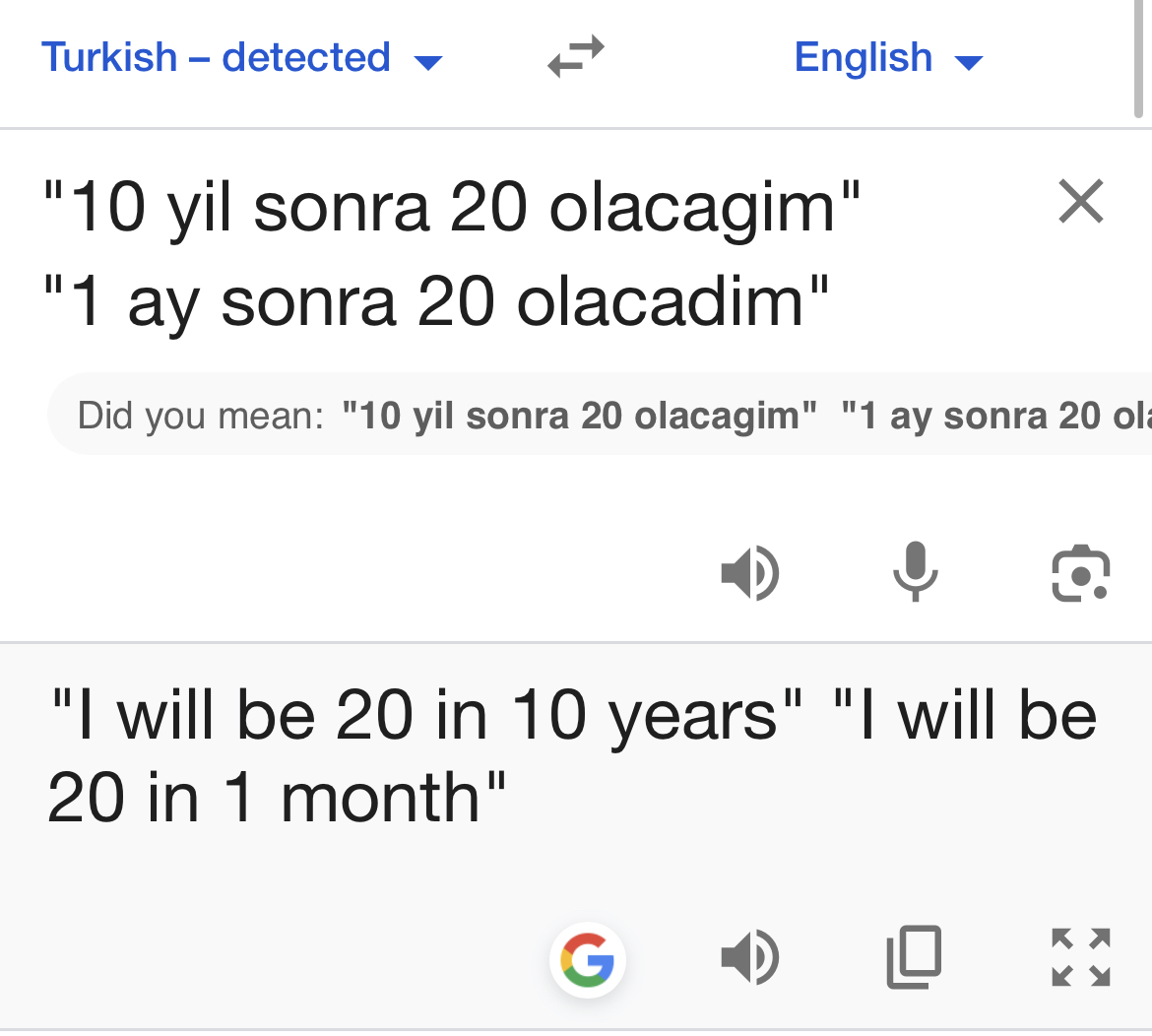Accept the first "Did you mean" suggestion
This screenshot has height=1036, width=1152.
579,416
